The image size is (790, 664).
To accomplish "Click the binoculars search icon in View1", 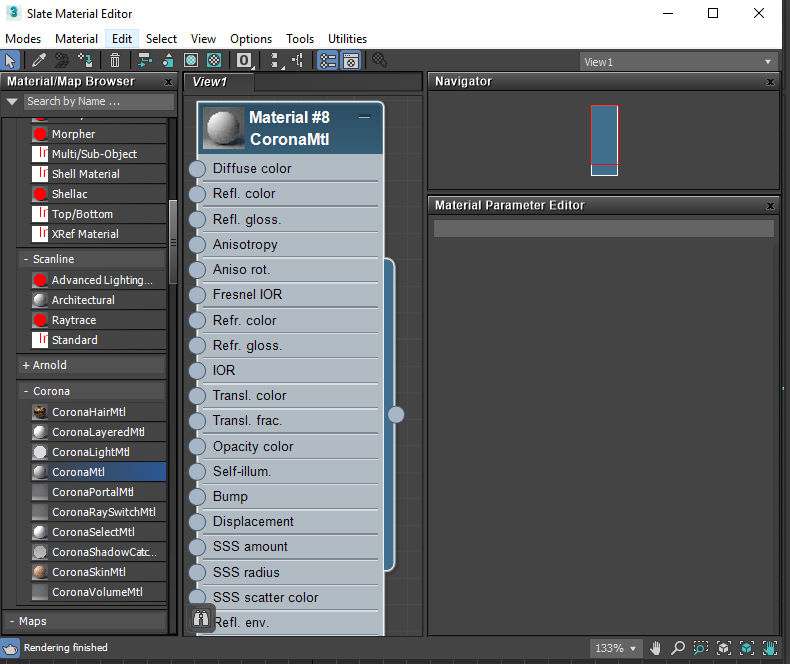I will coord(200,618).
